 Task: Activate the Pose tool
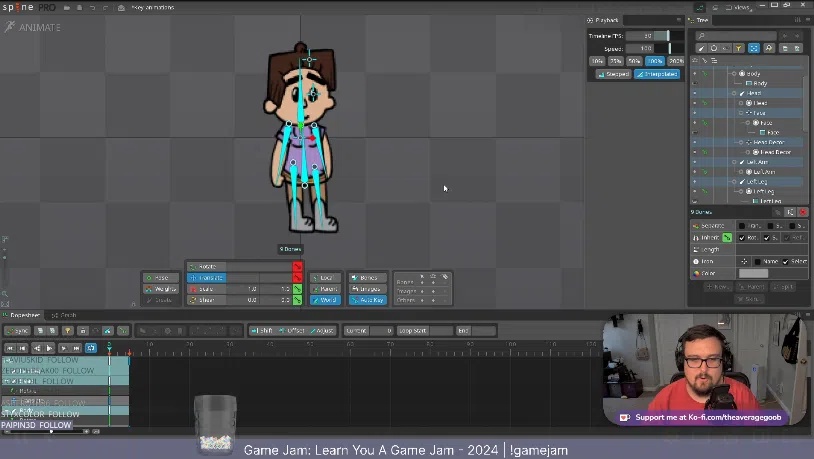point(161,278)
